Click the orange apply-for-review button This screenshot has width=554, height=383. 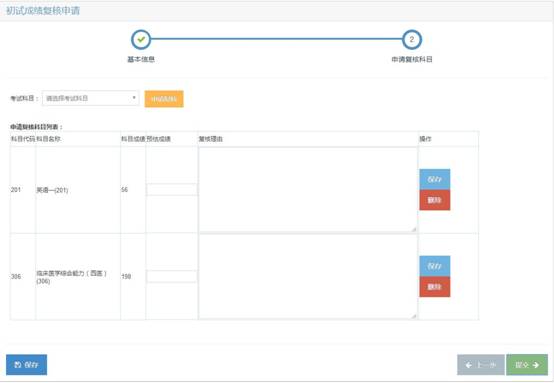(164, 99)
